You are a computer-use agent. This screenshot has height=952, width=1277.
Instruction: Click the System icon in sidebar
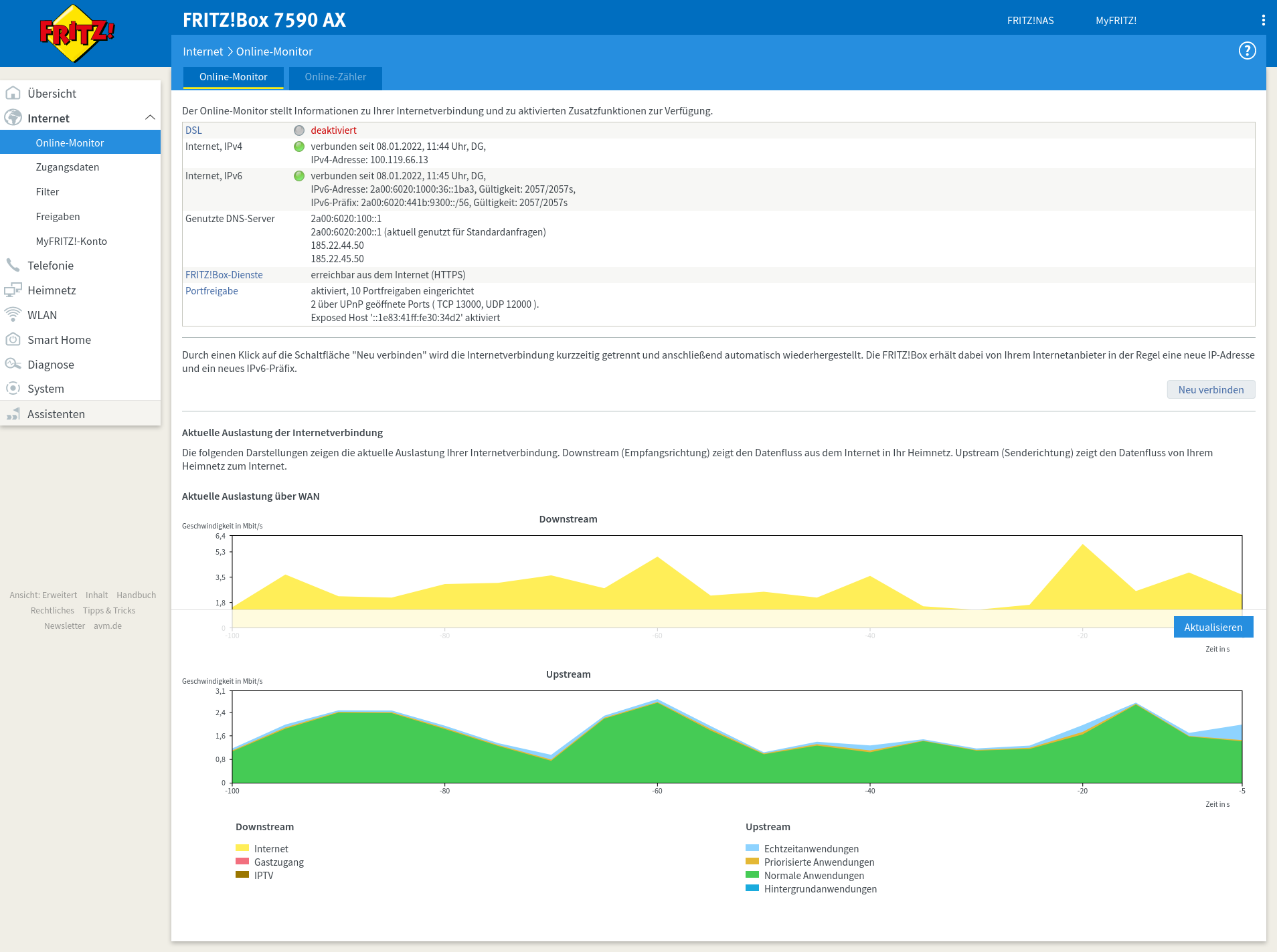13,388
